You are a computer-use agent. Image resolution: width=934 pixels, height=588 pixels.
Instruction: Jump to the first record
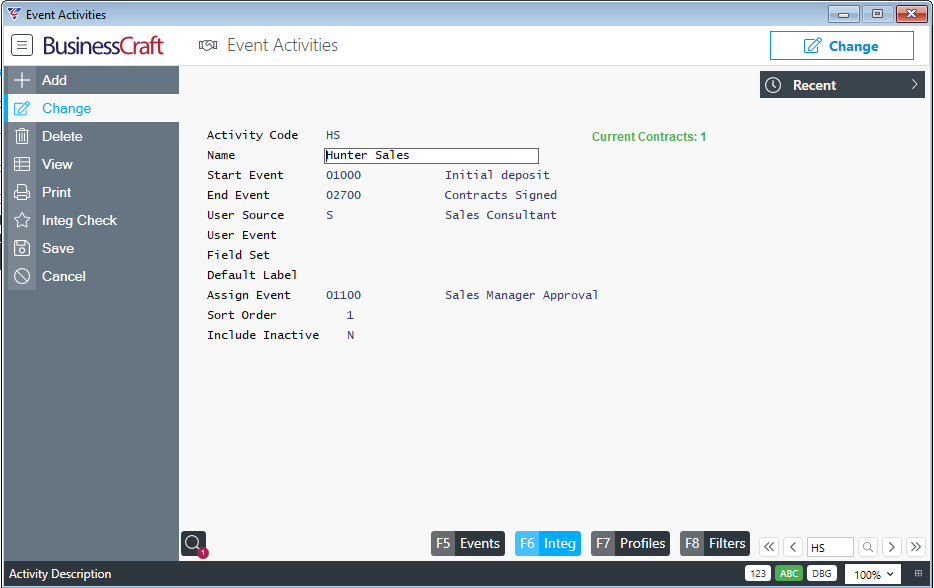[769, 546]
